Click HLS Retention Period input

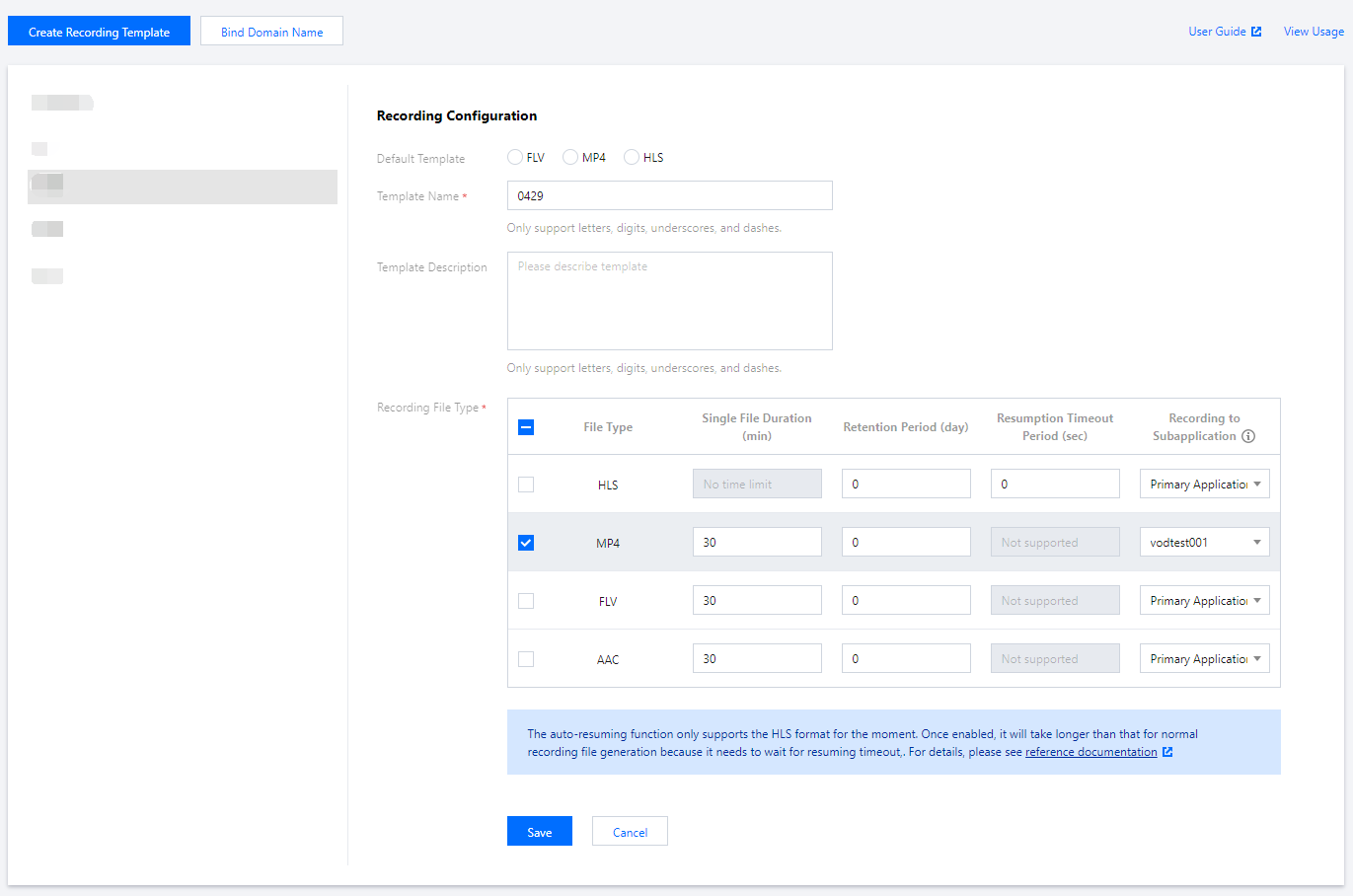pyautogui.click(x=906, y=484)
